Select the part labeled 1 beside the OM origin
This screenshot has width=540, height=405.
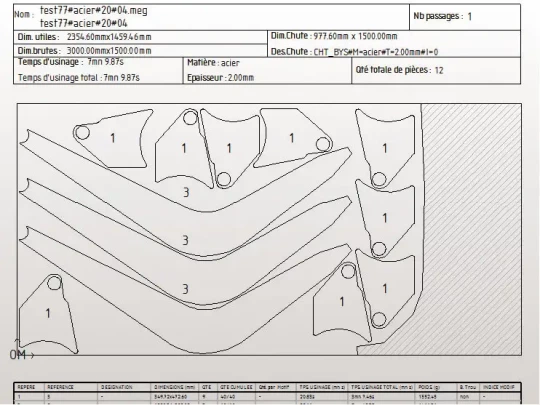(x=48, y=313)
